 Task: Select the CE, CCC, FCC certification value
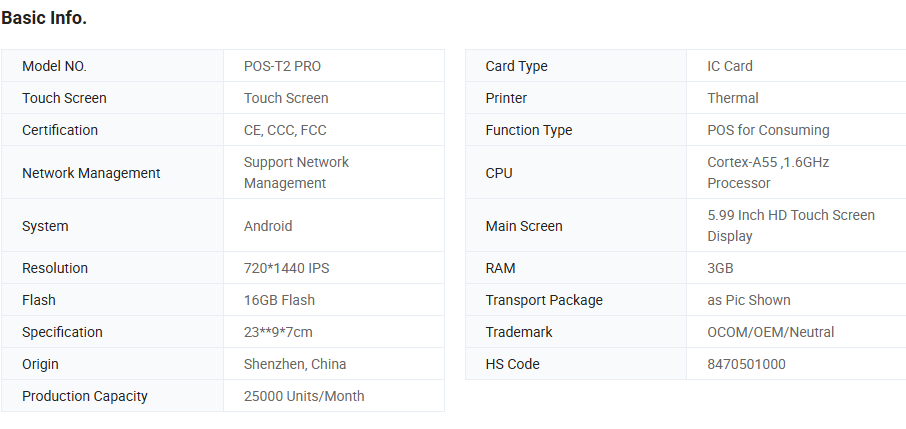tap(285, 130)
